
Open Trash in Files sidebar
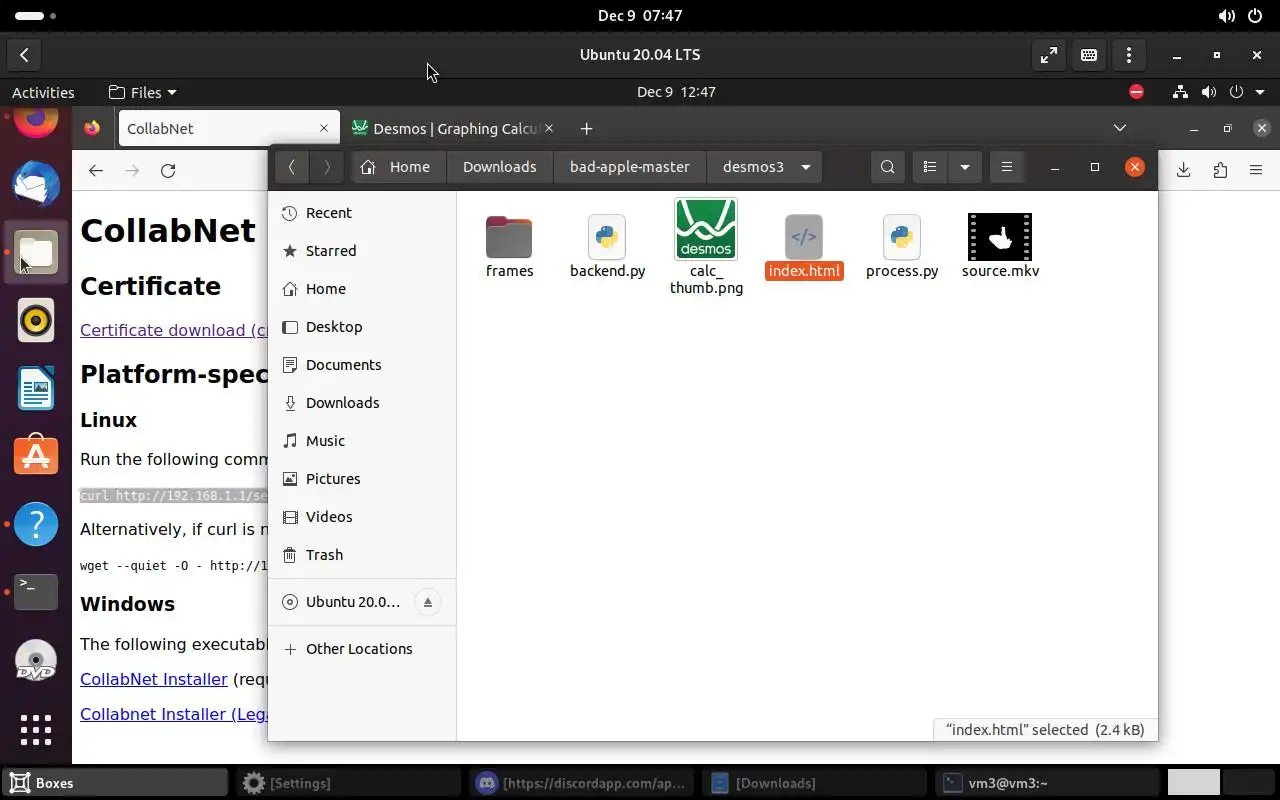point(362,555)
